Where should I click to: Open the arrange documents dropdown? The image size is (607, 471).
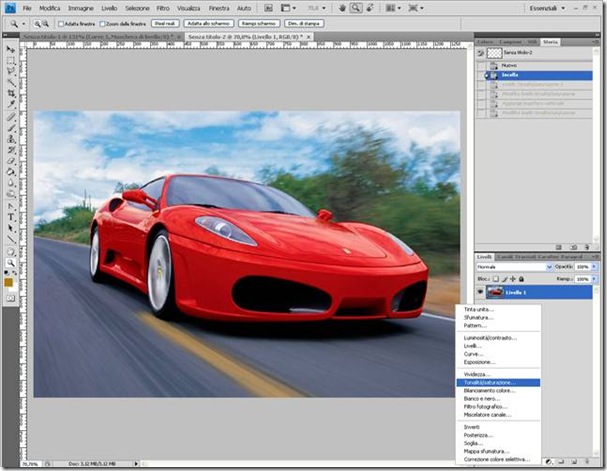coord(394,8)
